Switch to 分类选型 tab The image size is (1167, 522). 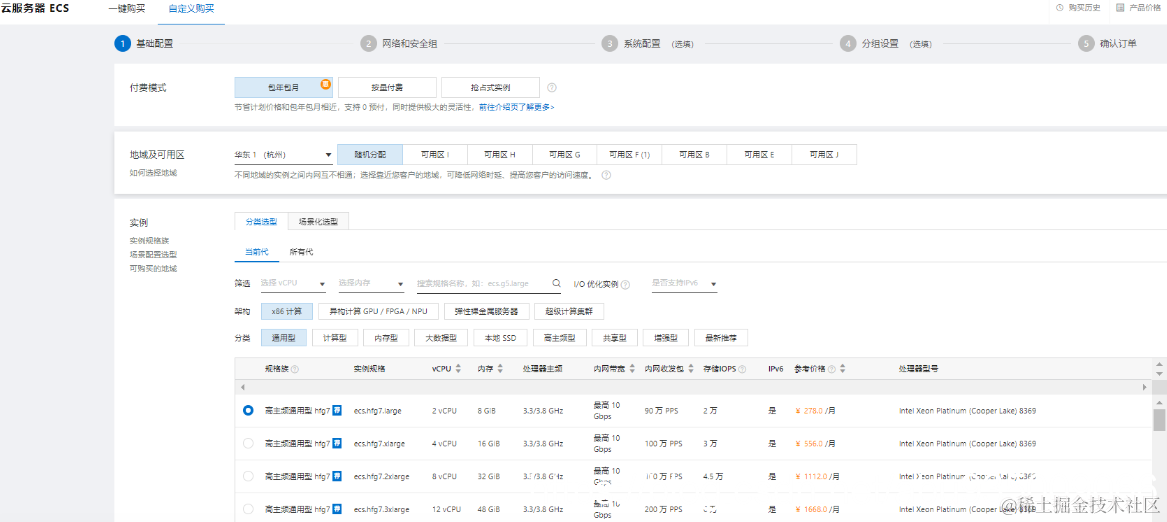tap(261, 221)
